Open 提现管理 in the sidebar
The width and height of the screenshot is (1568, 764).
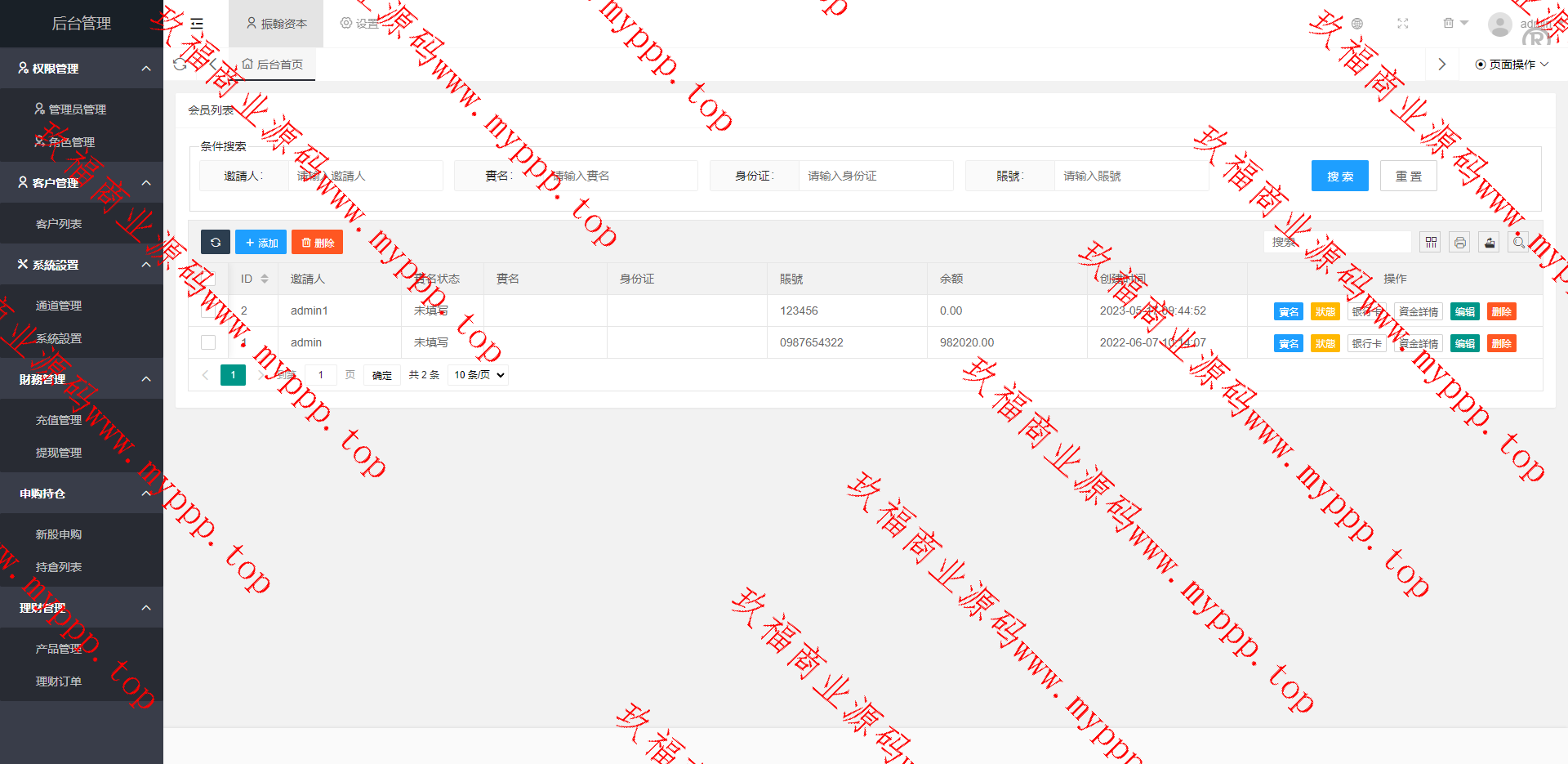[x=59, y=453]
